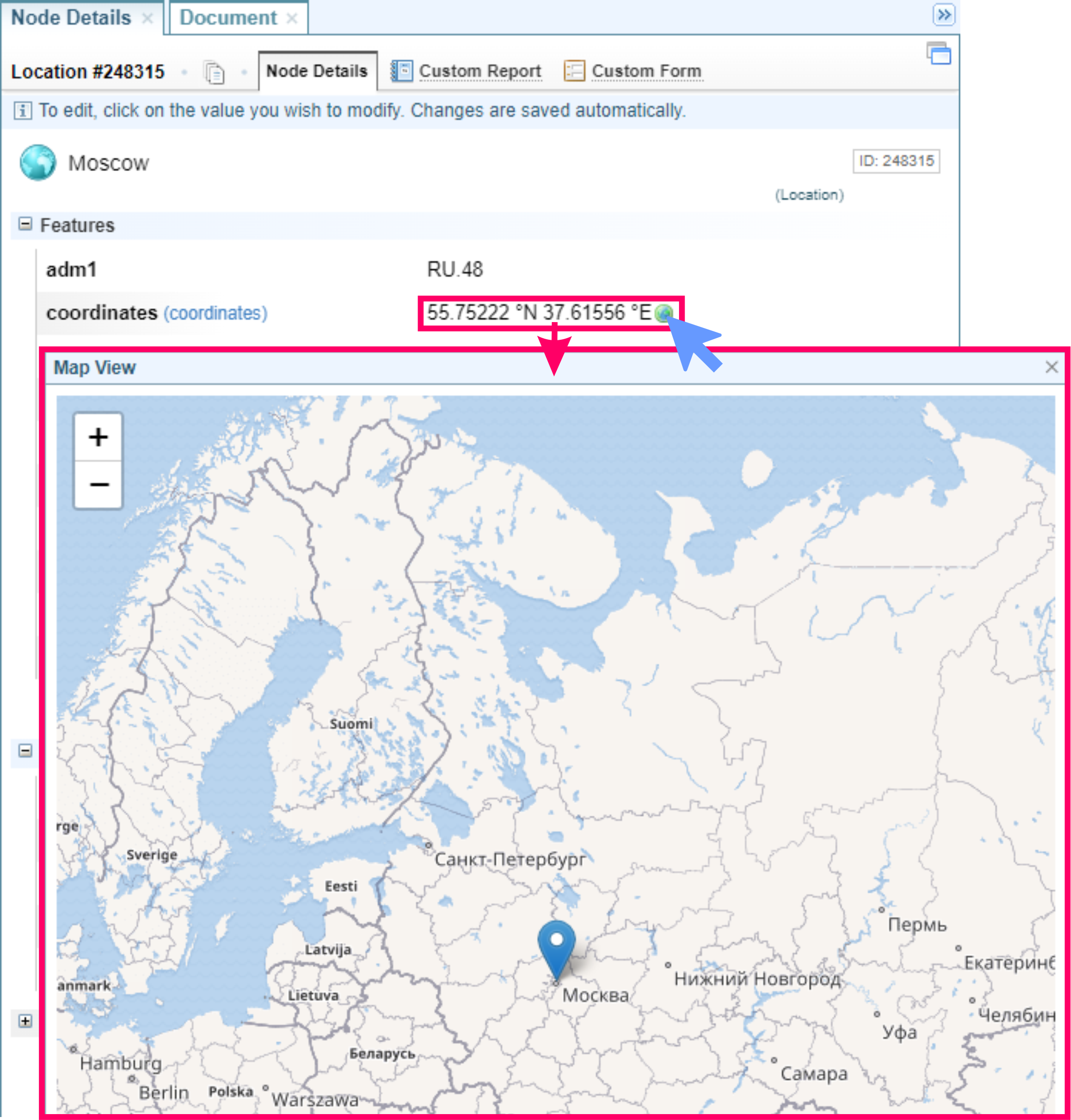Click the Custom Report notebook icon
Screen dimensions: 1071x1120
(x=401, y=71)
